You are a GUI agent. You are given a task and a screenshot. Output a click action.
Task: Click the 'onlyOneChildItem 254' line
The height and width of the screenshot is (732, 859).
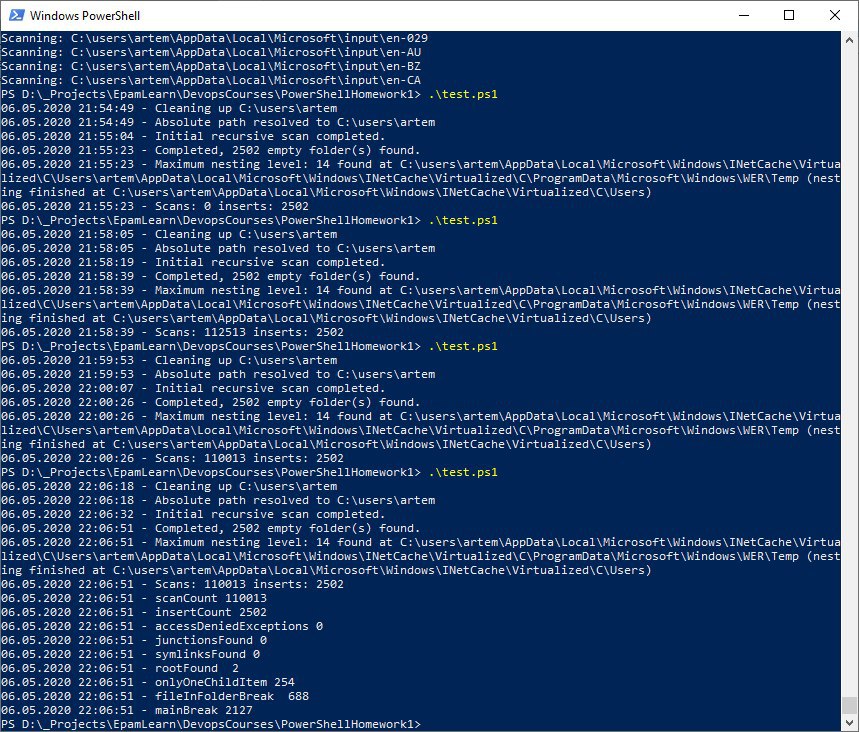[148, 682]
